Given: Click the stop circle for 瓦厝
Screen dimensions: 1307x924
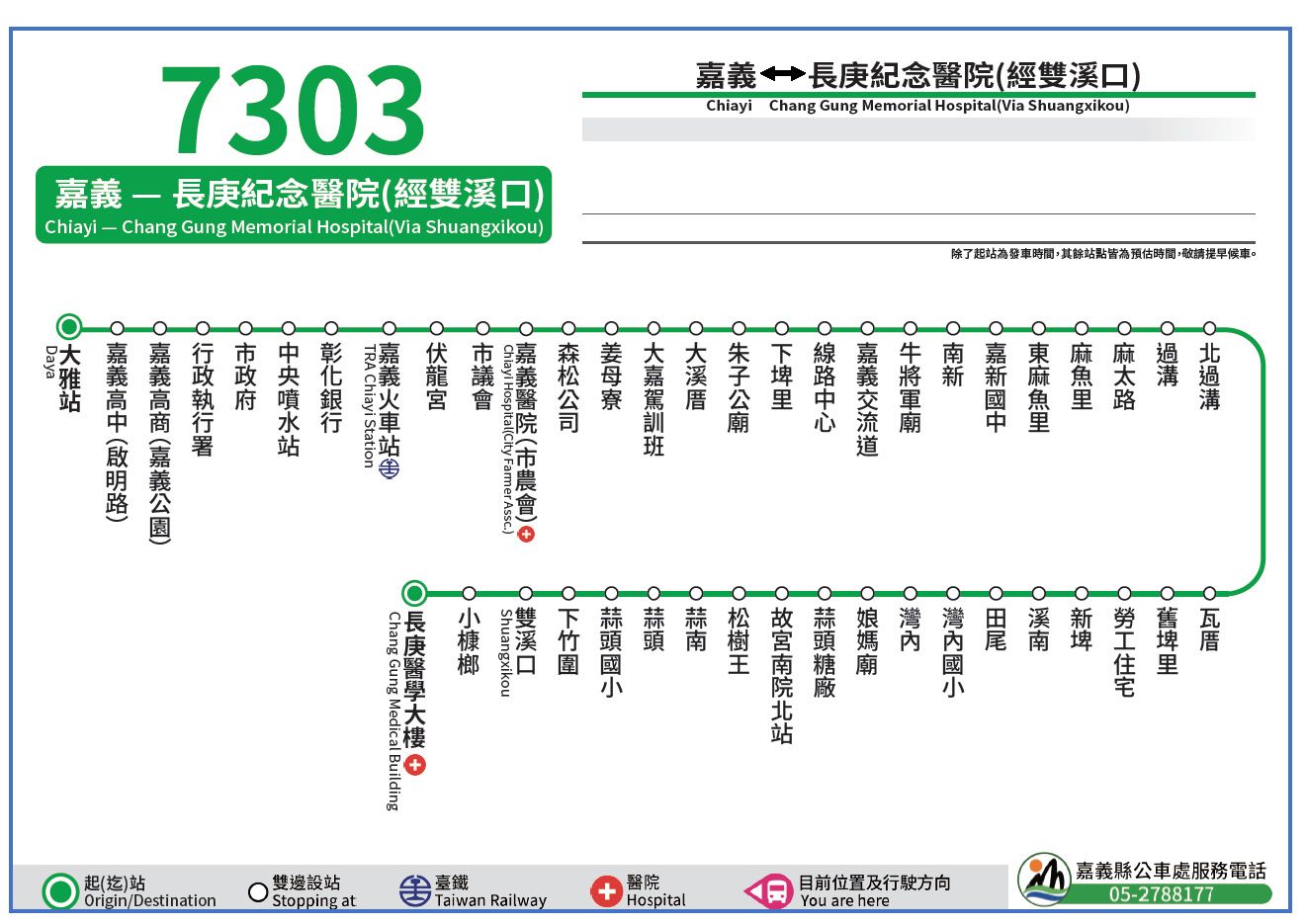Looking at the screenshot, I should 1209,593.
